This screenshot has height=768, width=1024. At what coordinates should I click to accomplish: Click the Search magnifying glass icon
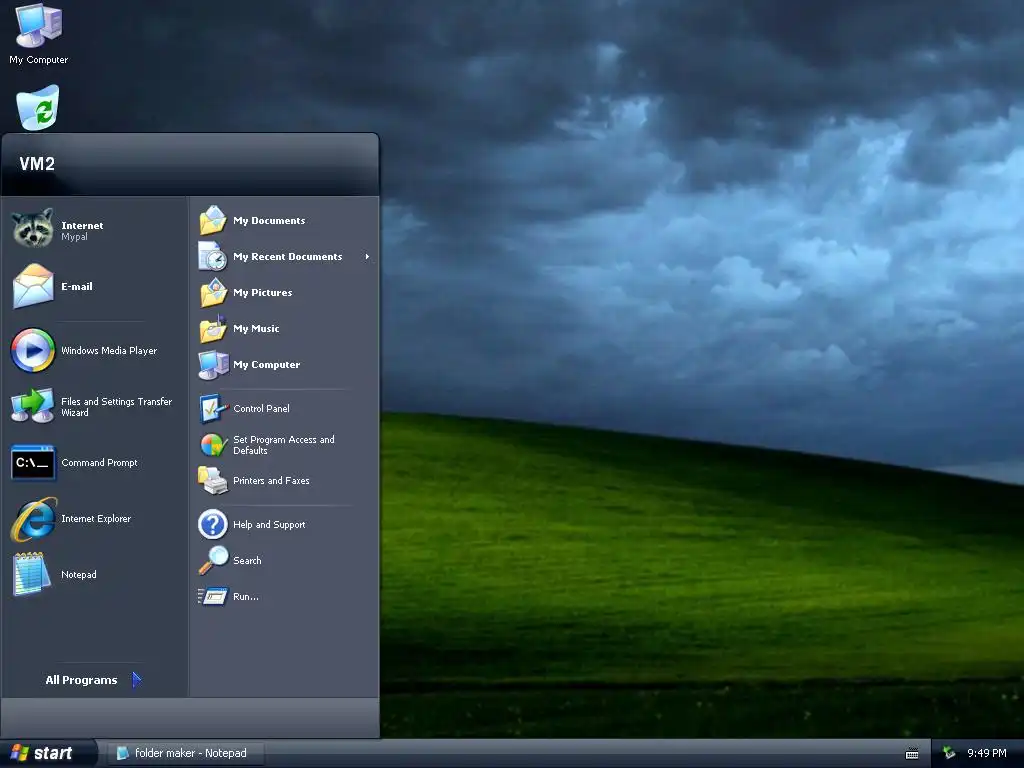[x=213, y=560]
